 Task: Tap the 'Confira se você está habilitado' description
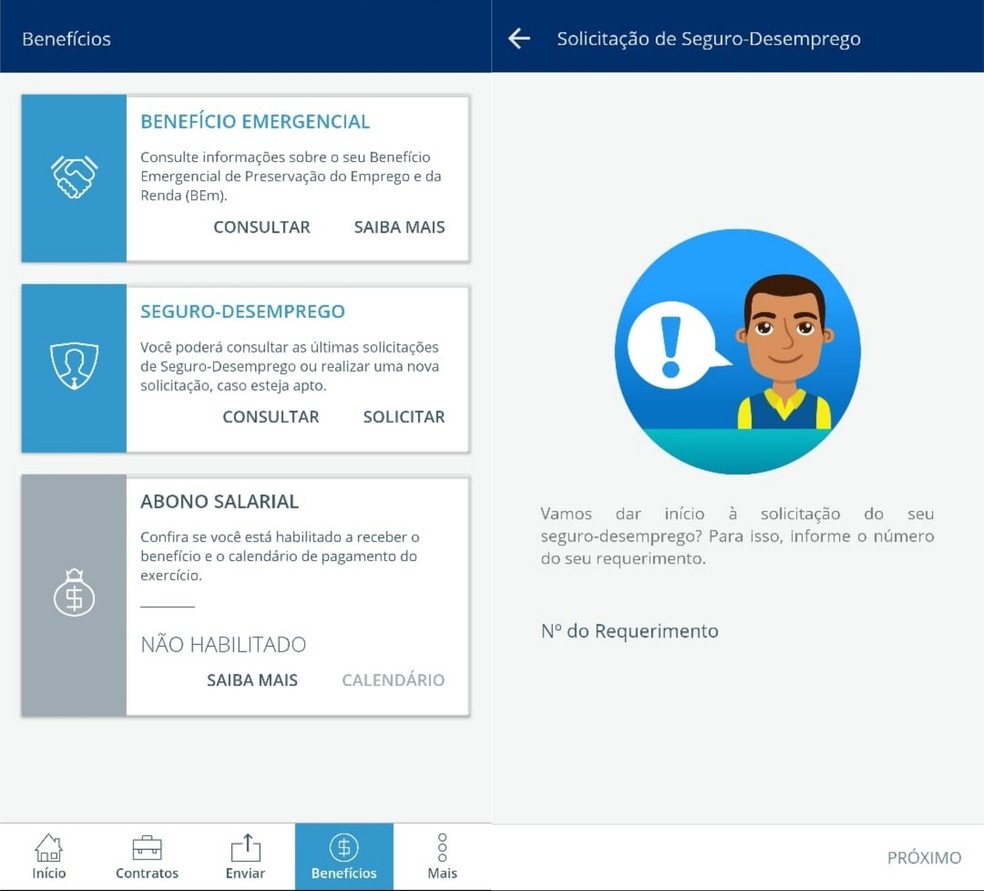[280, 556]
